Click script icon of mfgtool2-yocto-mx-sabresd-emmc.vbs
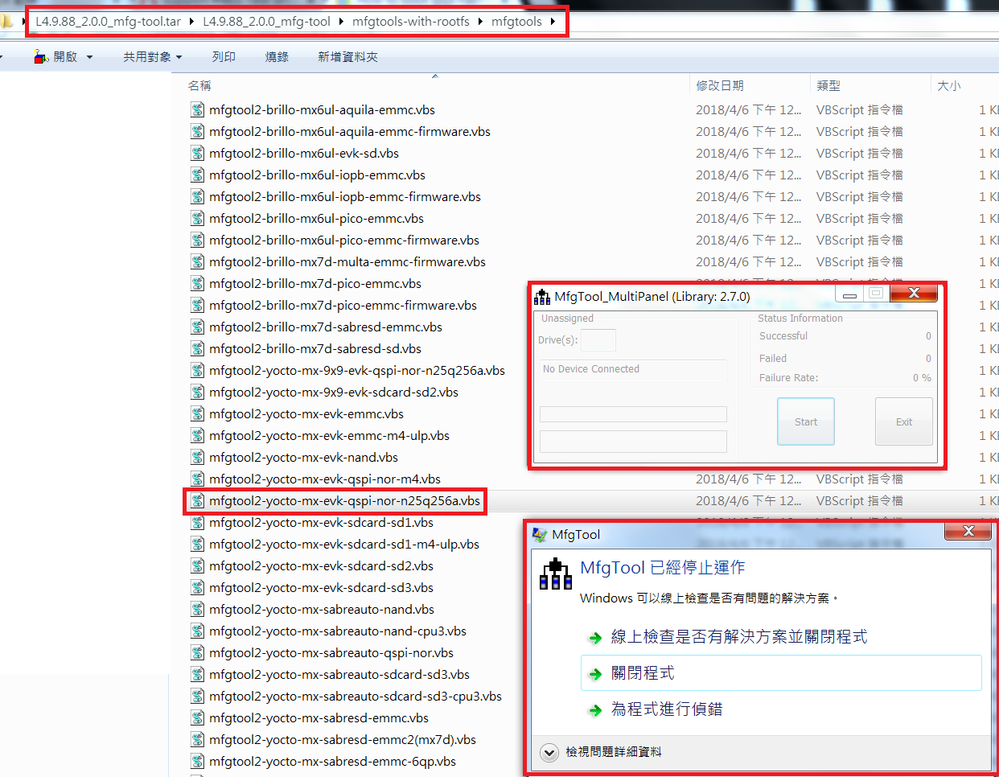999x777 pixels. [x=198, y=718]
